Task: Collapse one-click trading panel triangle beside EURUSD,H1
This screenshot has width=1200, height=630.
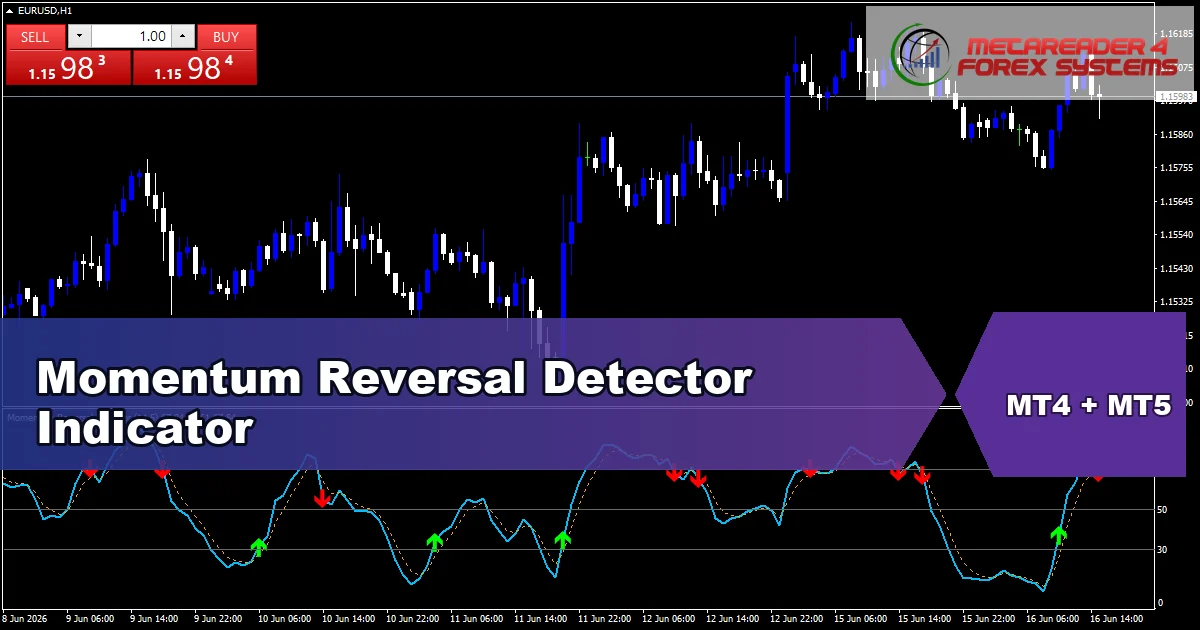Action: [8, 10]
